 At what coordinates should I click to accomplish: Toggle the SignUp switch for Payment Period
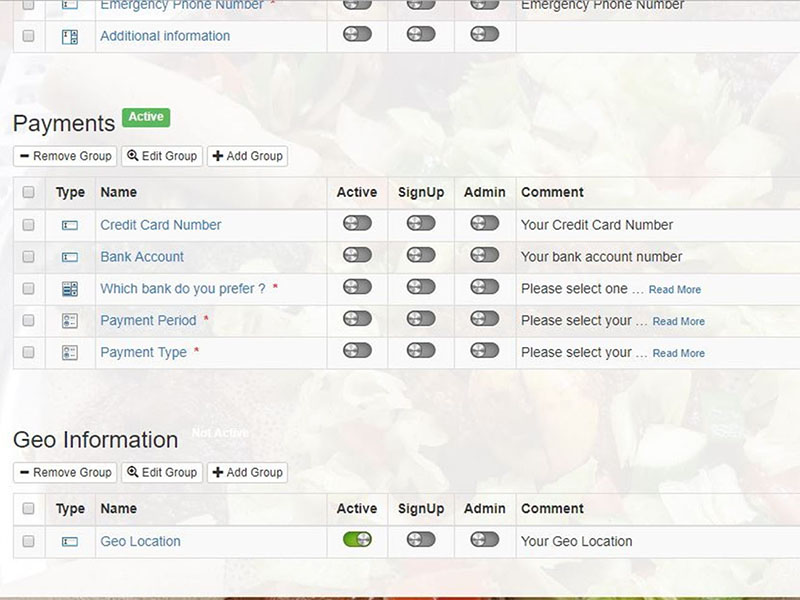(421, 319)
